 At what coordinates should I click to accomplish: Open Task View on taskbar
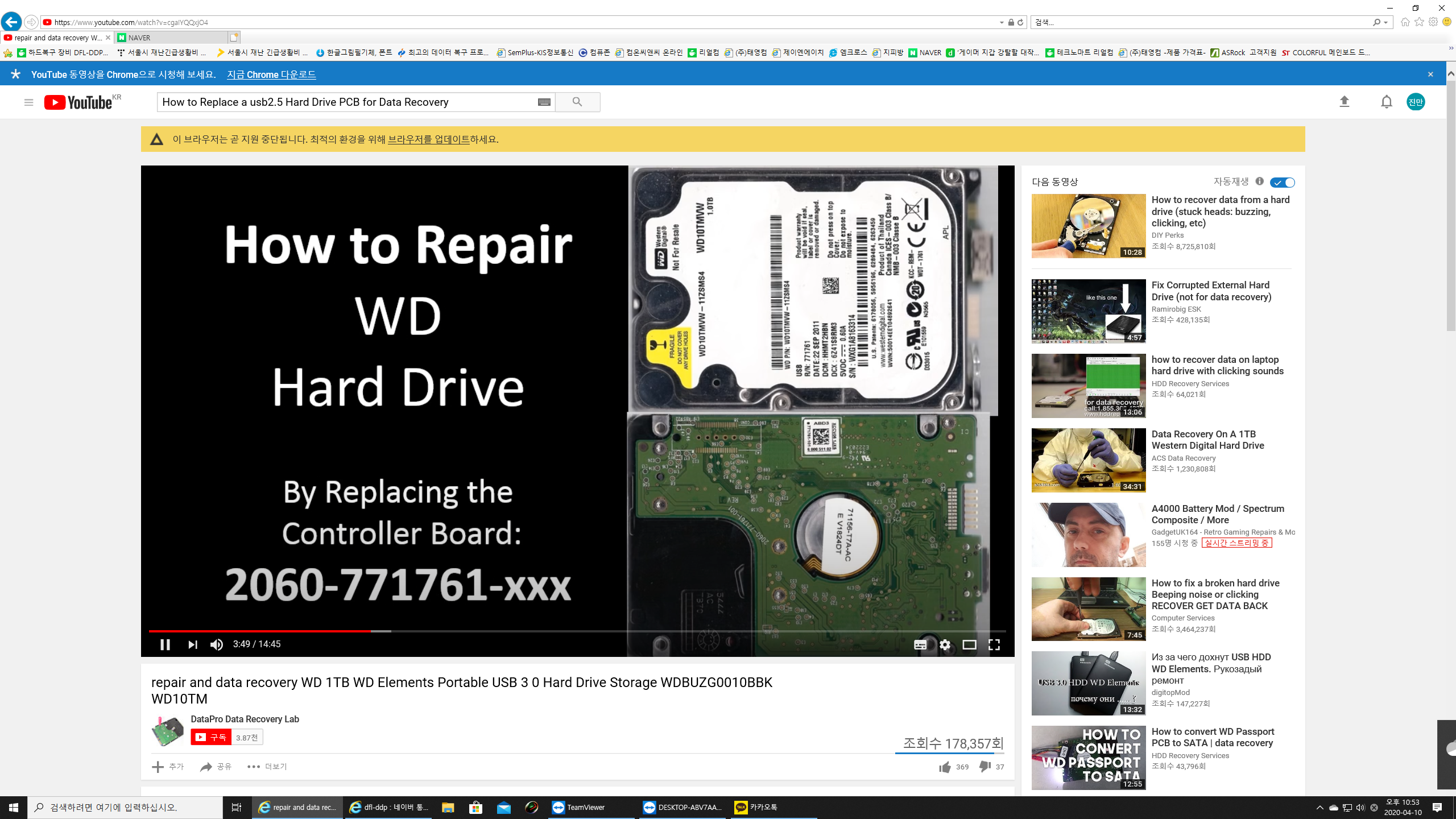(x=237, y=807)
